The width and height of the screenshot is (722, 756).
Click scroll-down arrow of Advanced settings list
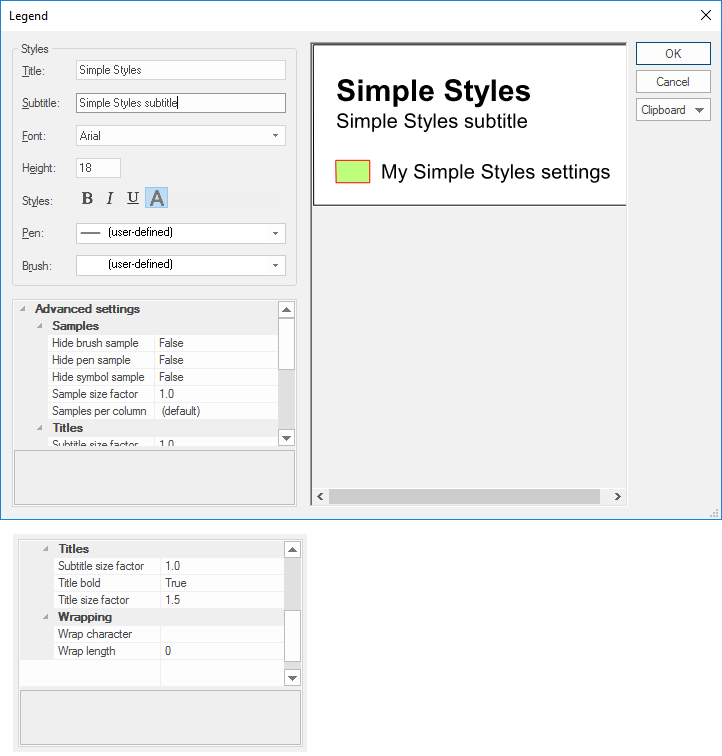[x=286, y=438]
